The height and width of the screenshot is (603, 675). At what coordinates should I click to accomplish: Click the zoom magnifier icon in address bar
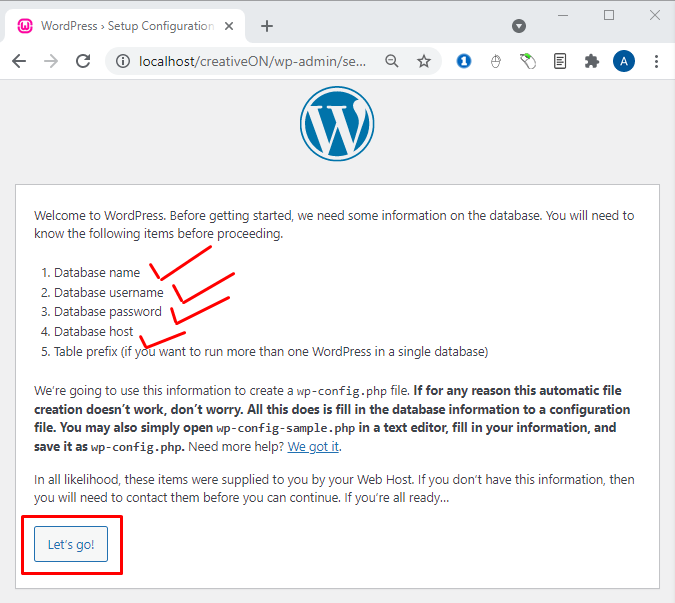tap(392, 61)
